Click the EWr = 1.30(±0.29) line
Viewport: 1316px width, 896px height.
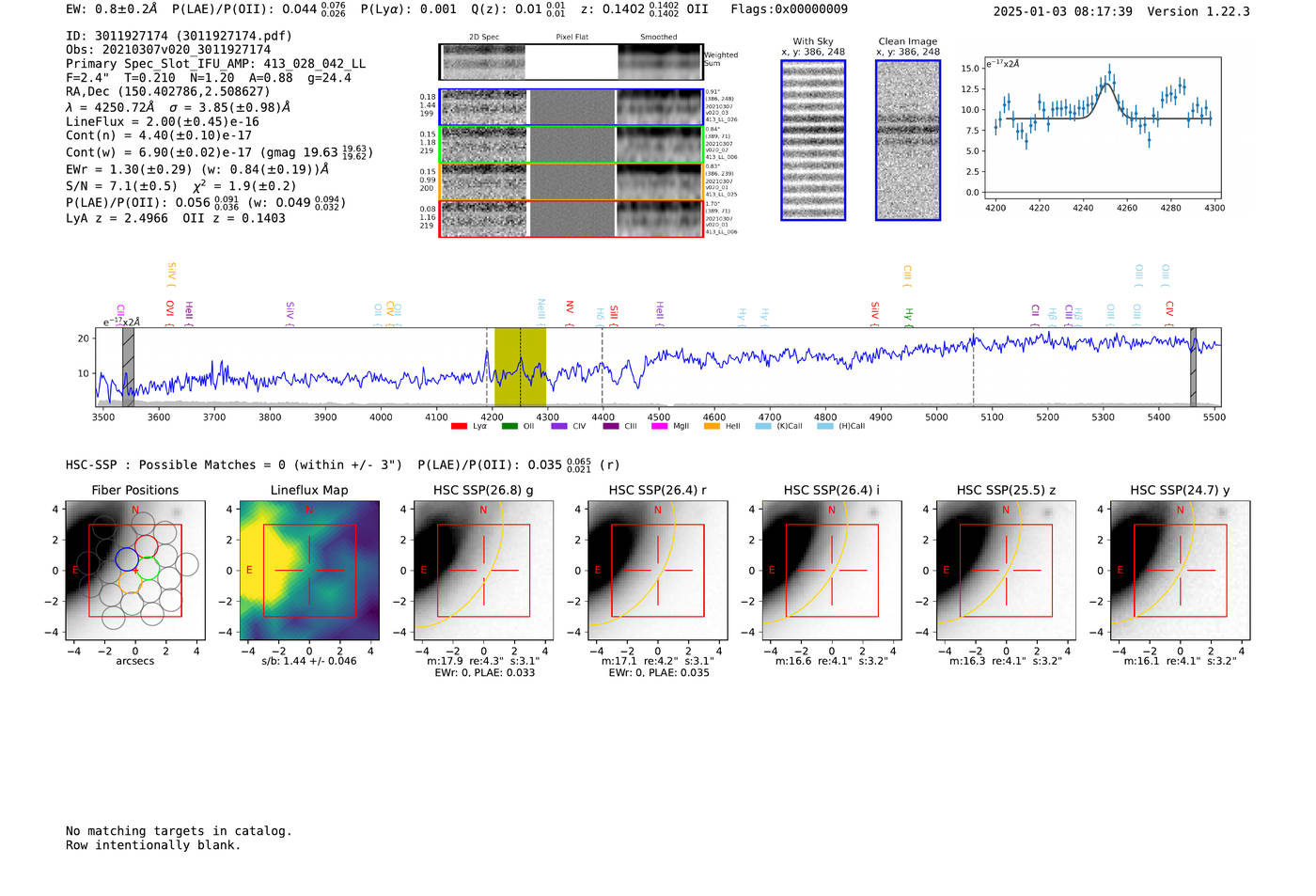[x=197, y=169]
